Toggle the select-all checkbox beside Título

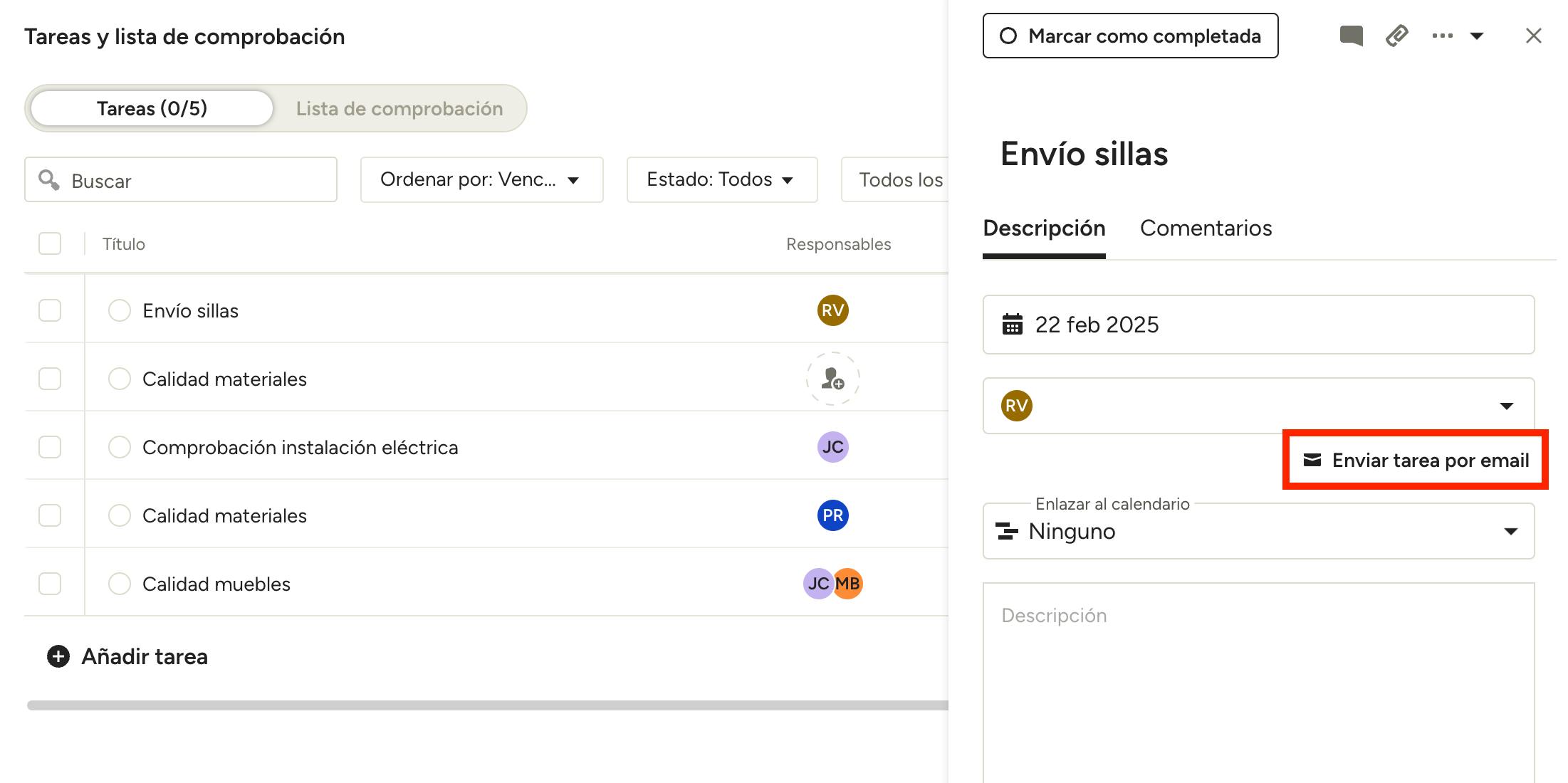coord(50,243)
